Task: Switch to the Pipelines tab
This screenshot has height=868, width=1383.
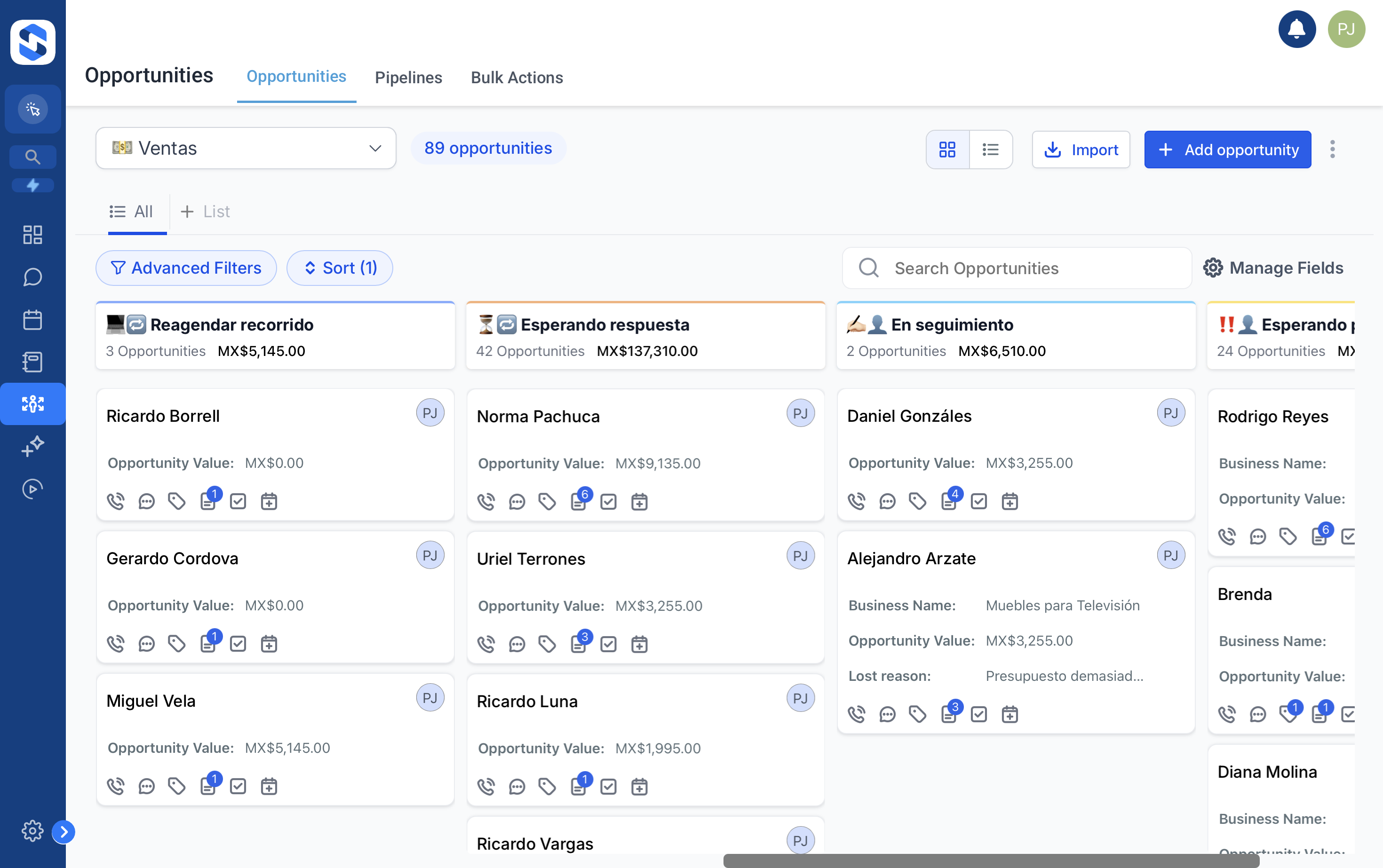Action: pos(408,78)
